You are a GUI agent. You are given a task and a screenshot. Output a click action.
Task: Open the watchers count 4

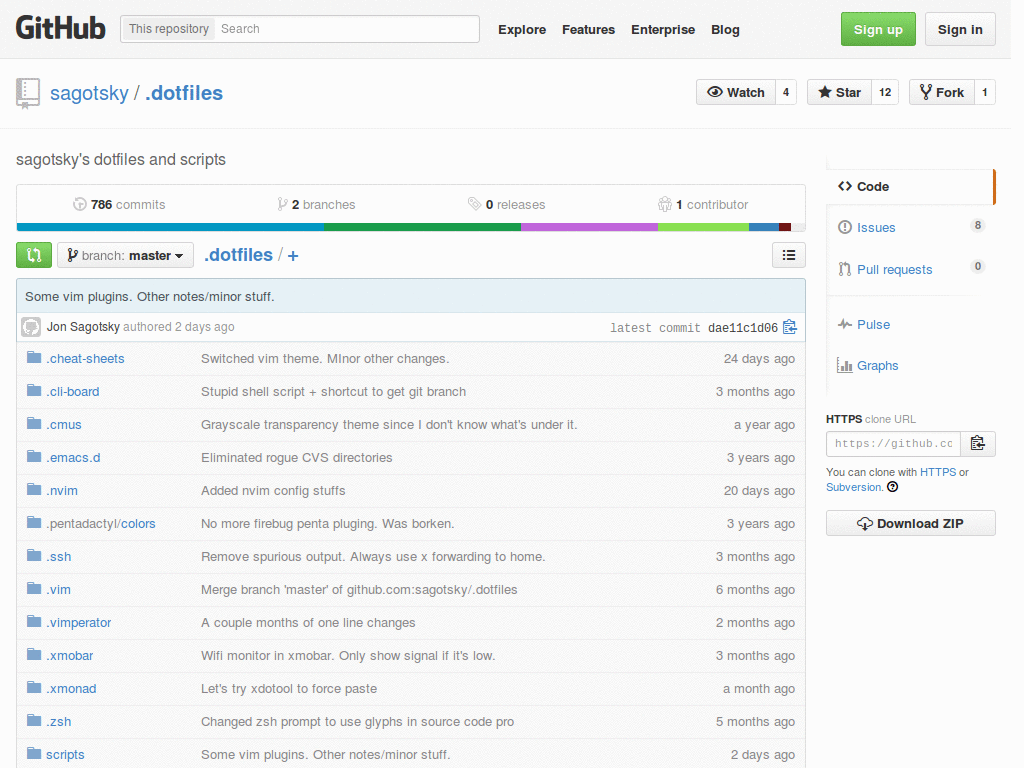tap(786, 92)
